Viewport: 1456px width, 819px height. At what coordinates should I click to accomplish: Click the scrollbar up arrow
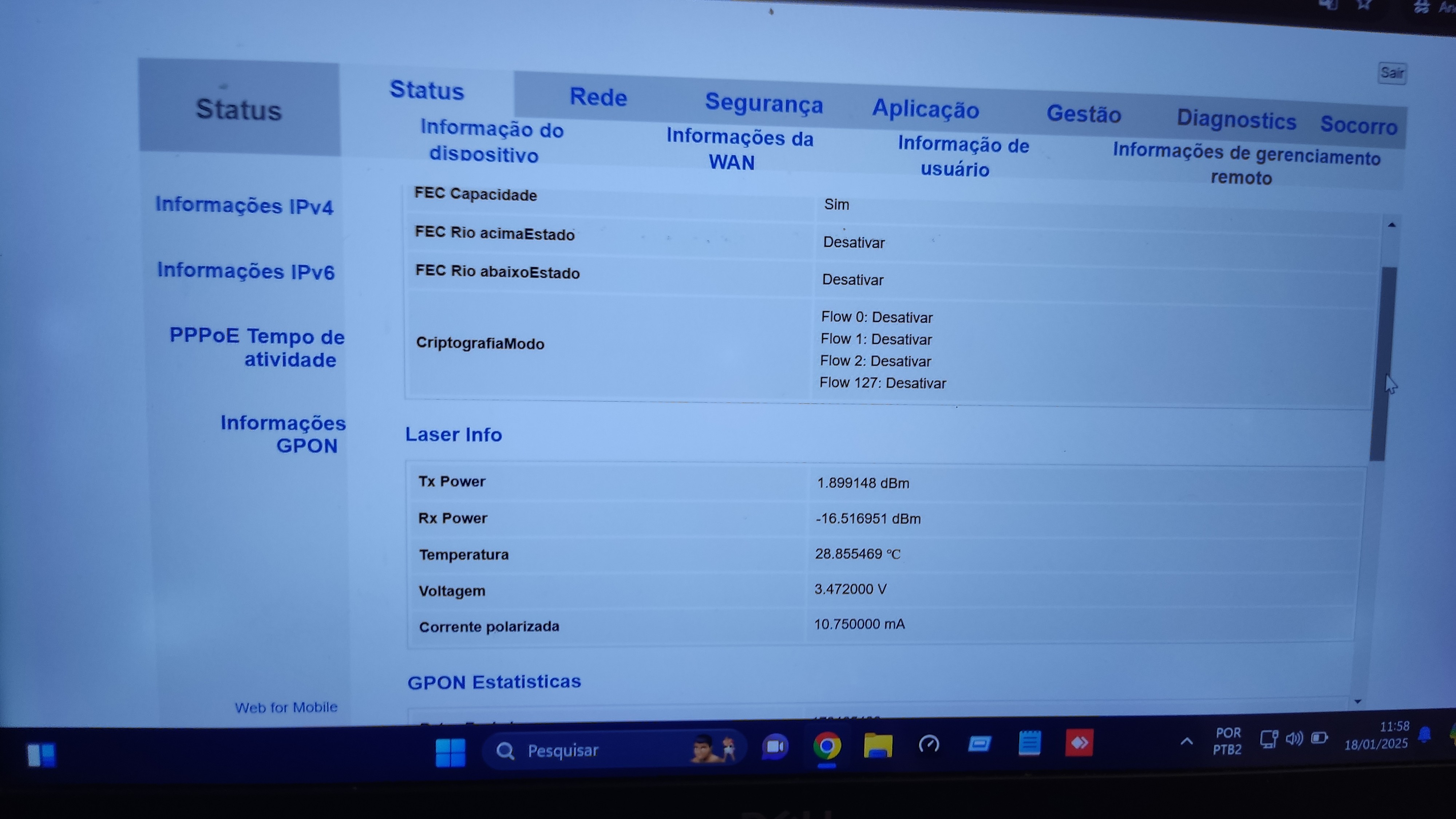(x=1392, y=225)
